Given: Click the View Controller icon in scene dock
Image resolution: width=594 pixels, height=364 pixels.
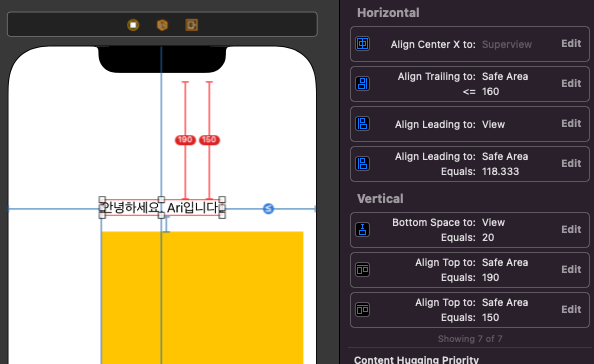Looking at the screenshot, I should click(133, 25).
